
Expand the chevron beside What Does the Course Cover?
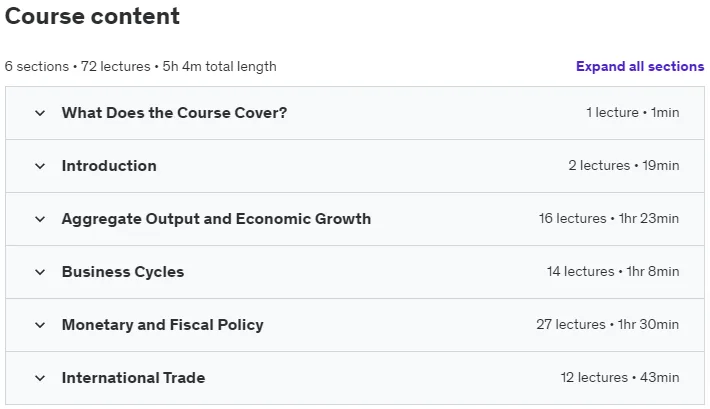[x=40, y=113]
